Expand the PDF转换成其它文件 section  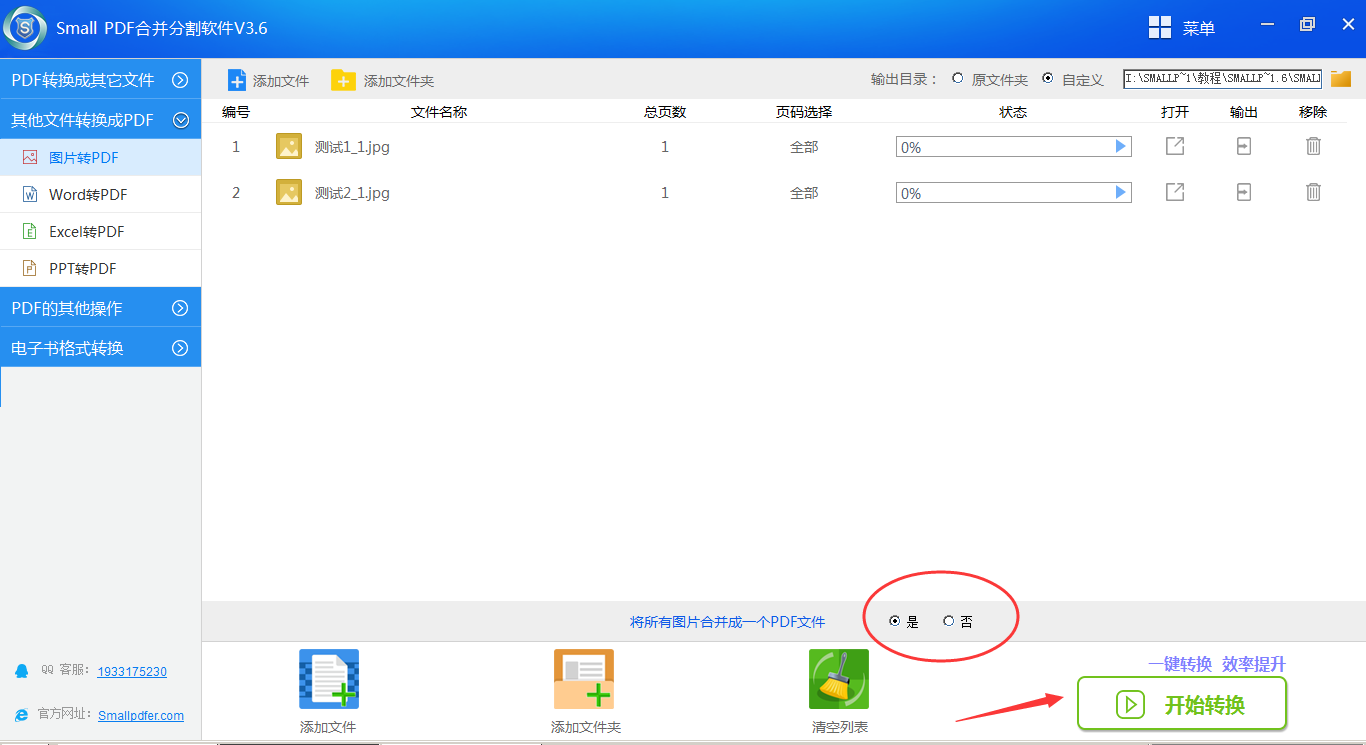tap(100, 80)
